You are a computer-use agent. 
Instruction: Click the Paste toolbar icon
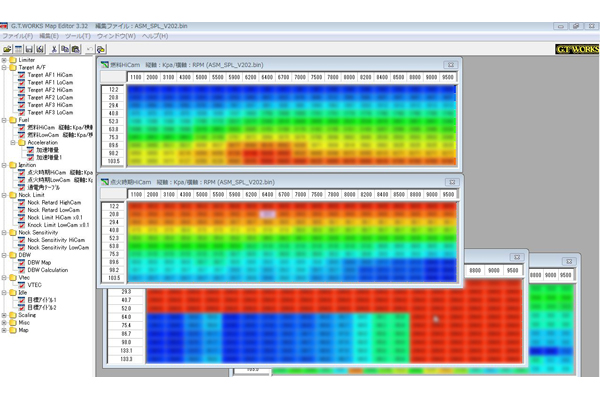pos(74,48)
